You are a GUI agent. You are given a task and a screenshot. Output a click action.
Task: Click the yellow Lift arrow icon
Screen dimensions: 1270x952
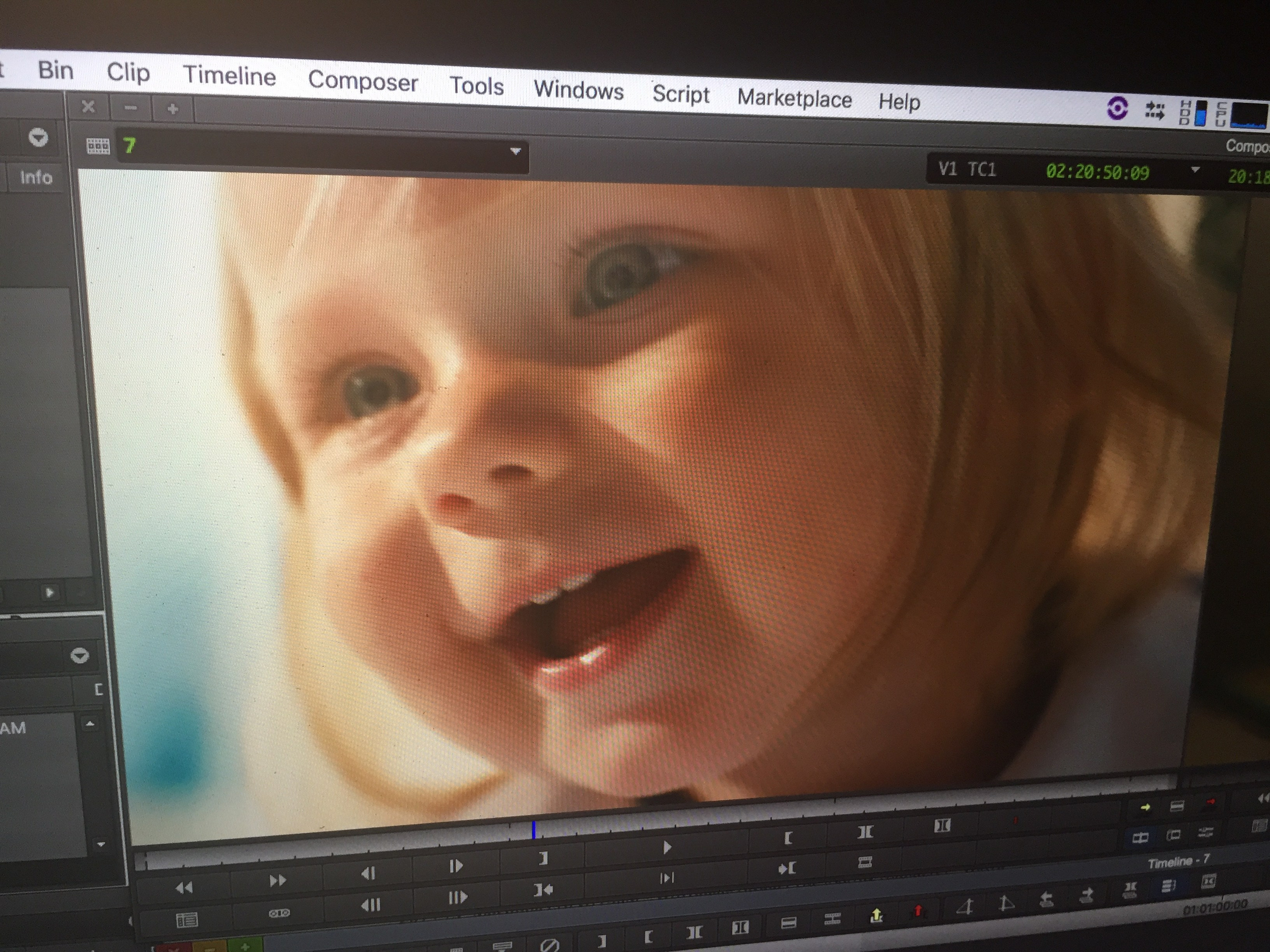click(x=876, y=916)
